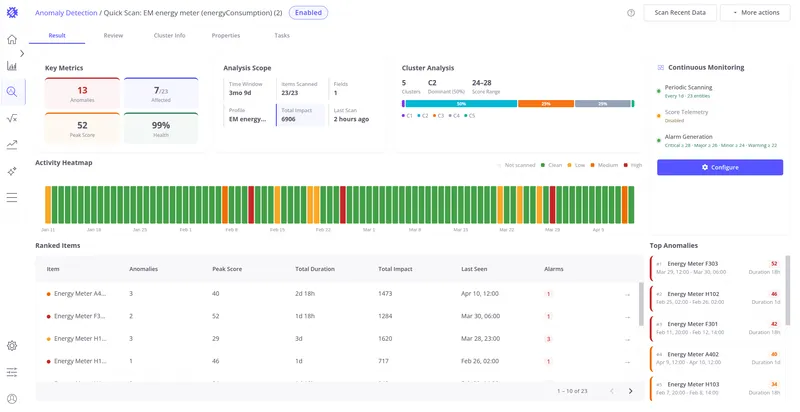Click the High legend item in heatmap
The image size is (800, 412).
[x=633, y=165]
